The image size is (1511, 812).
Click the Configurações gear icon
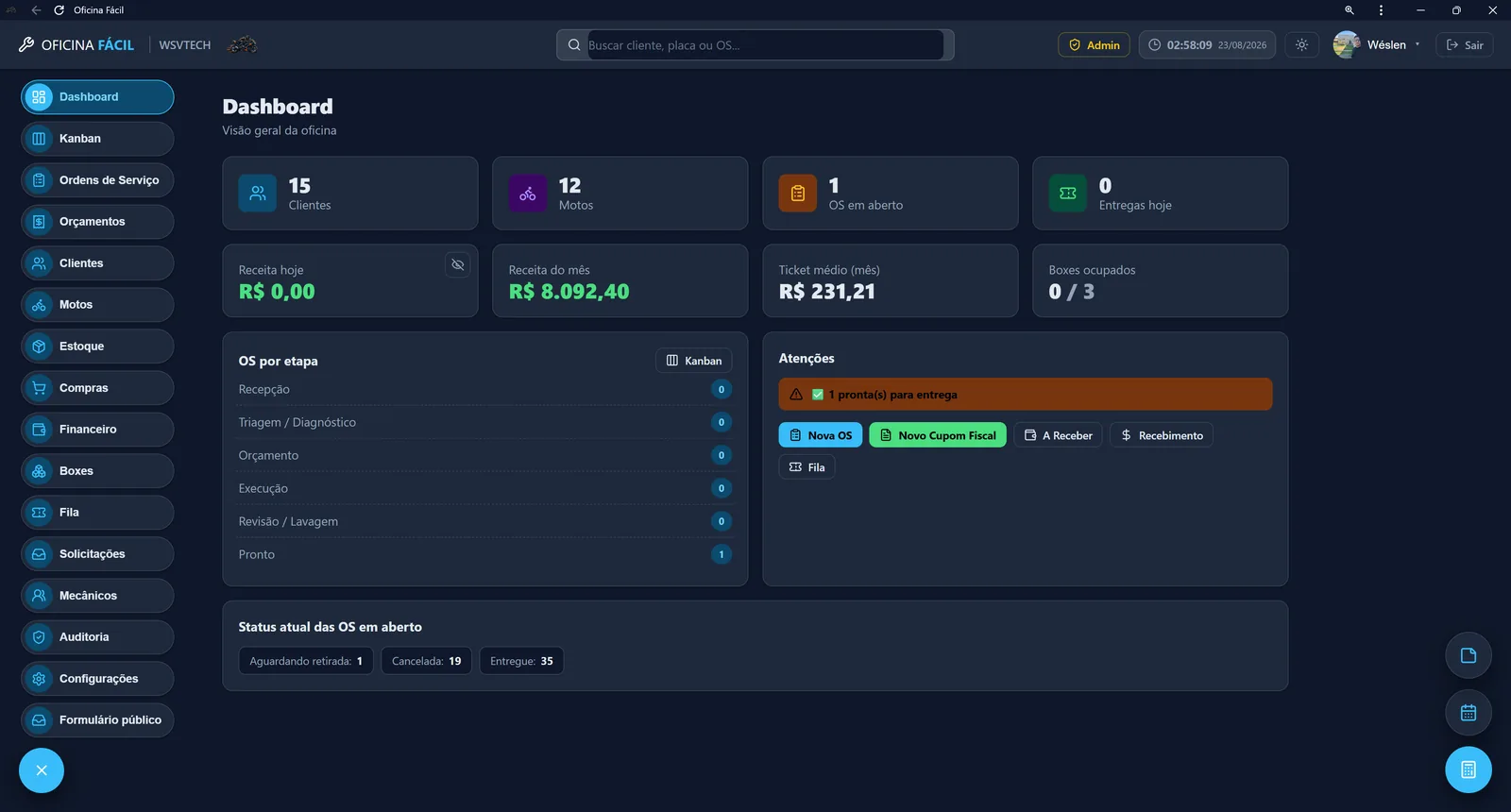[39, 679]
